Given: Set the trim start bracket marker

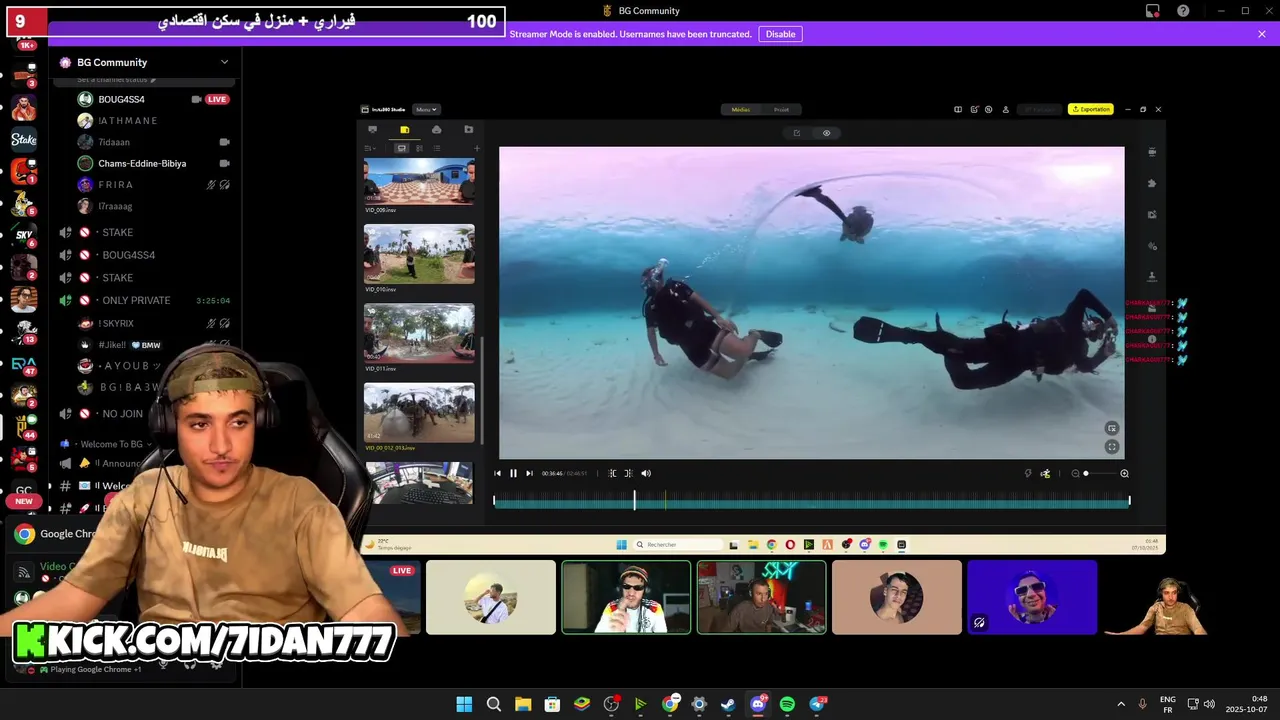Looking at the screenshot, I should click(x=612, y=473).
